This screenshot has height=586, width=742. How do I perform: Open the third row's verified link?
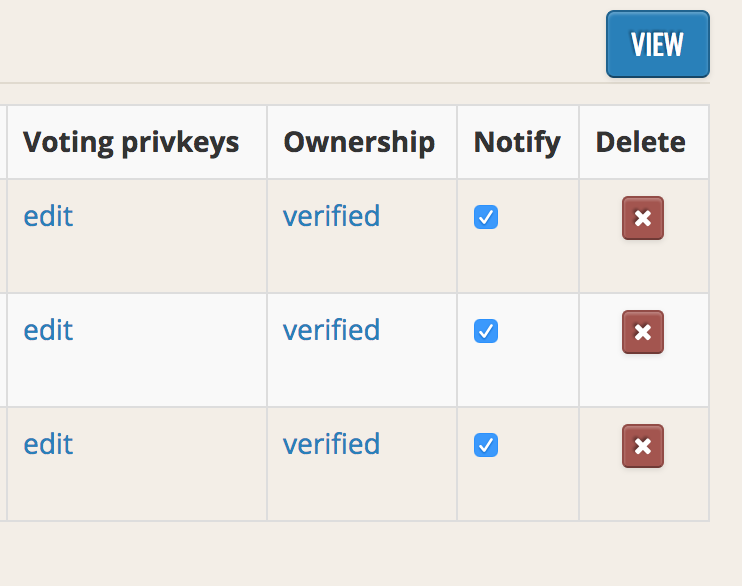pyautogui.click(x=331, y=444)
